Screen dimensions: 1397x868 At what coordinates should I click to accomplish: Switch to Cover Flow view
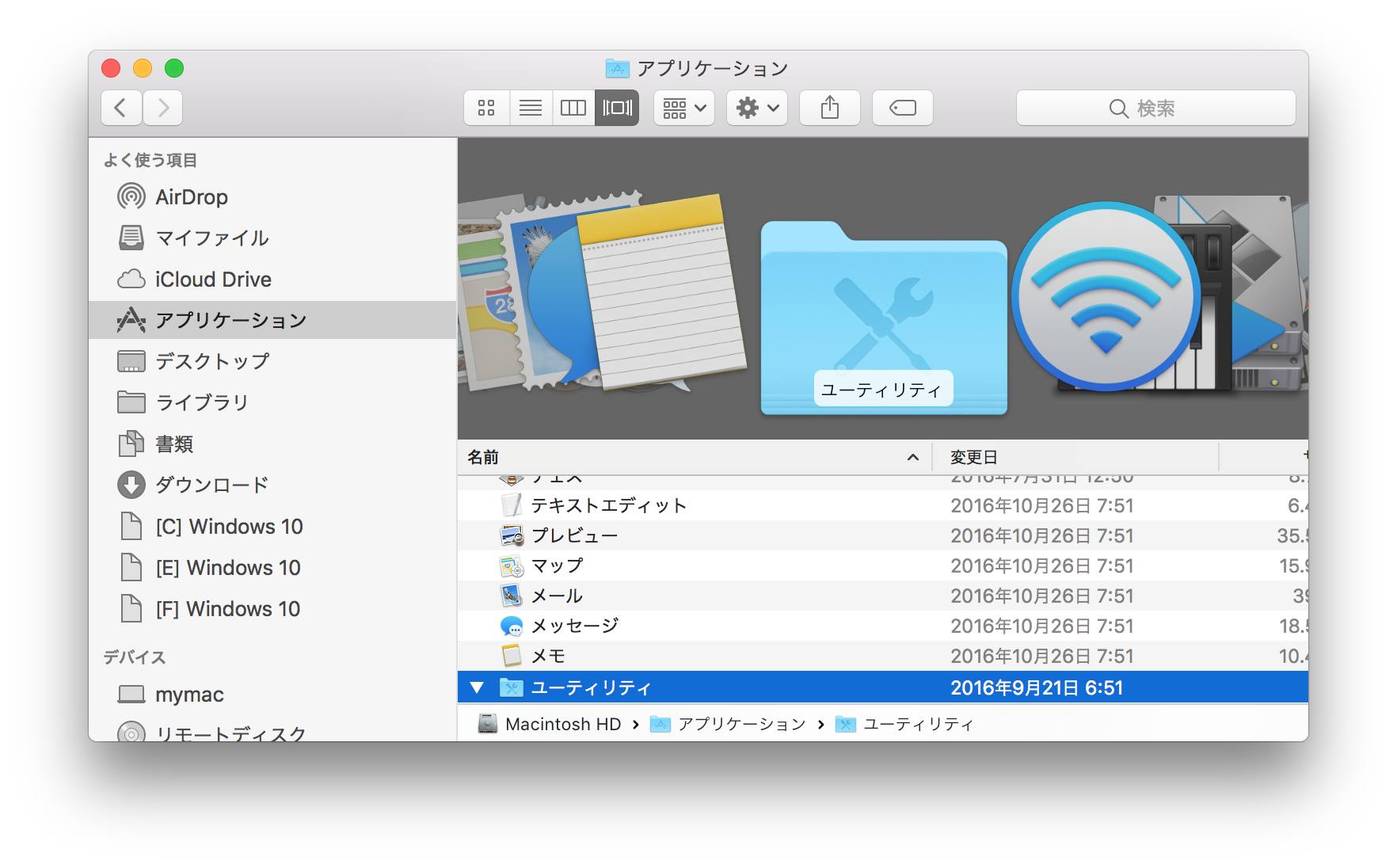coord(617,108)
